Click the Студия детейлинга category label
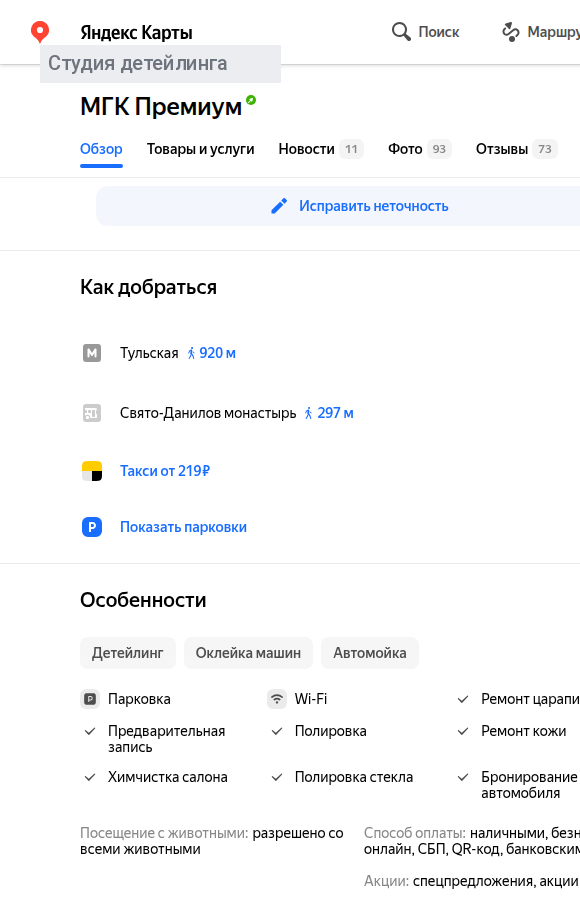The width and height of the screenshot is (580, 900). (137, 63)
